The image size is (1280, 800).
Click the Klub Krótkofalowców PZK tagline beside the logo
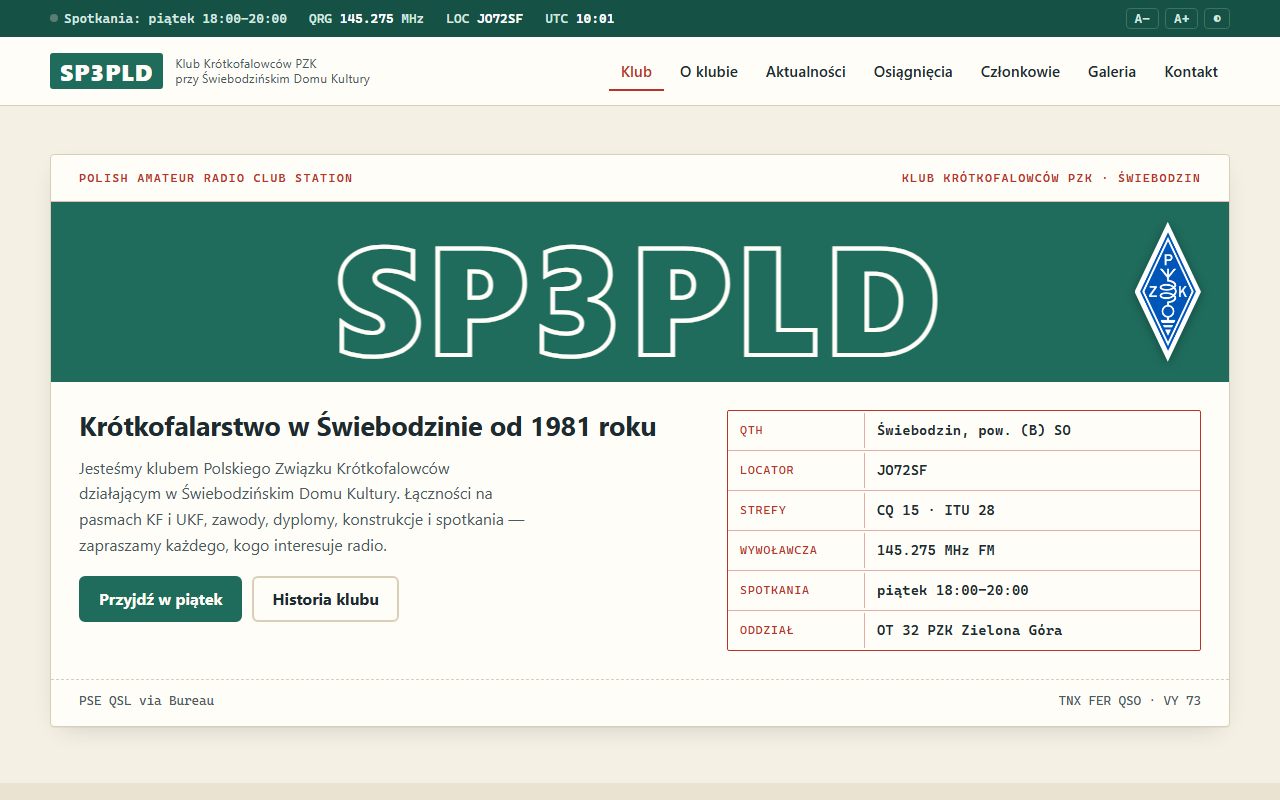coord(273,71)
